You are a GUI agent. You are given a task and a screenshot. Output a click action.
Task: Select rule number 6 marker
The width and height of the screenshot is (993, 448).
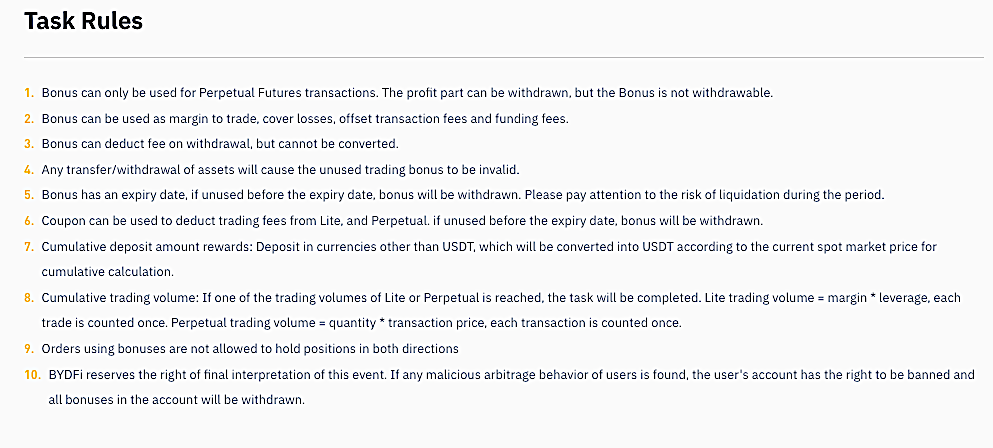pyautogui.click(x=29, y=221)
